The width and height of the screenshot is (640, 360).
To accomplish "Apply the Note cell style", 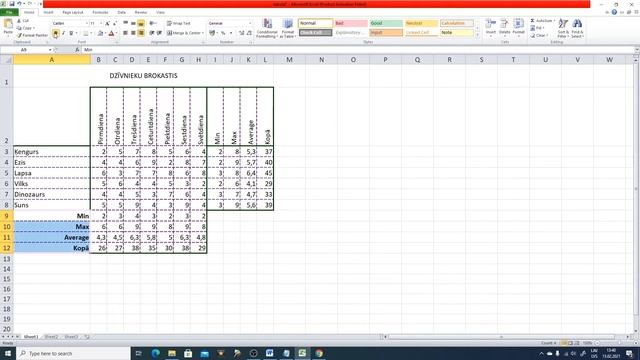I will tap(457, 32).
